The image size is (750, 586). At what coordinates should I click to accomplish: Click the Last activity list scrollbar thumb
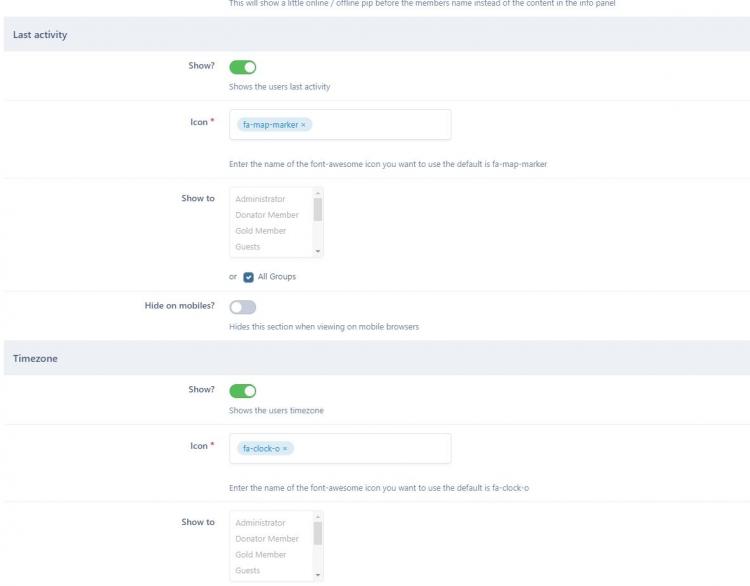(x=318, y=210)
